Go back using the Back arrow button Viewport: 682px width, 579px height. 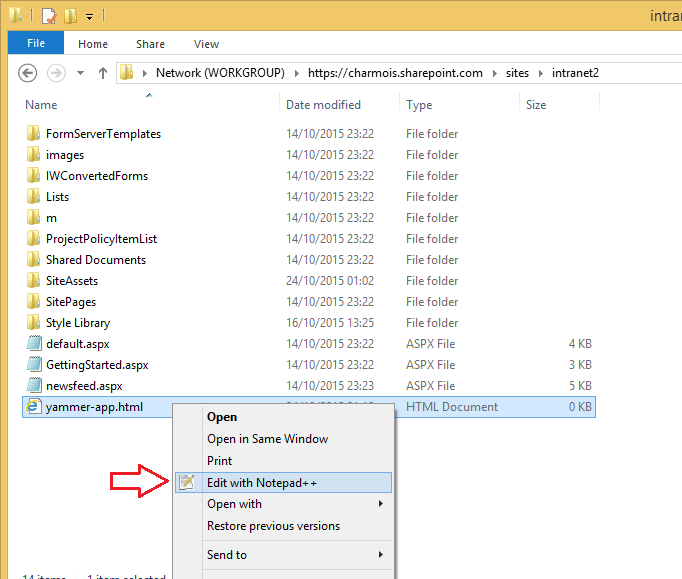[x=27, y=73]
